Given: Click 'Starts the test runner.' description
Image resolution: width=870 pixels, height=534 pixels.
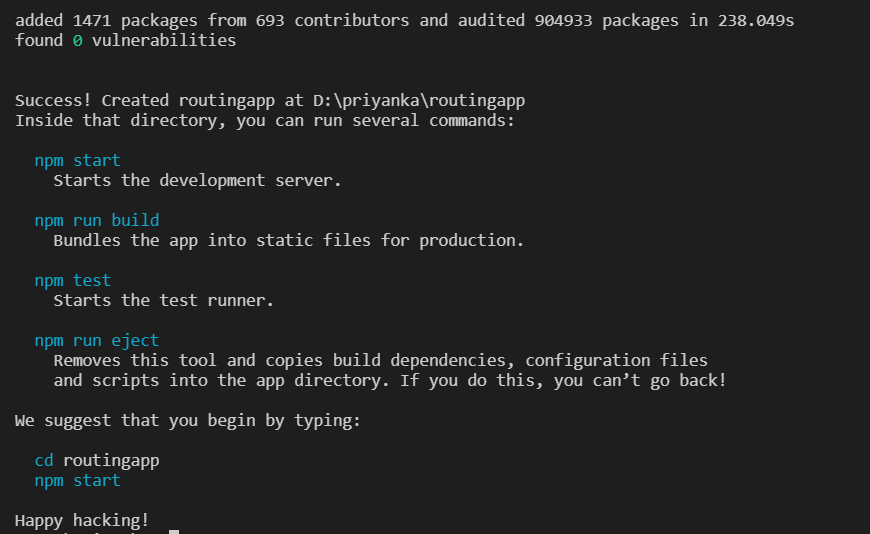Looking at the screenshot, I should [164, 300].
